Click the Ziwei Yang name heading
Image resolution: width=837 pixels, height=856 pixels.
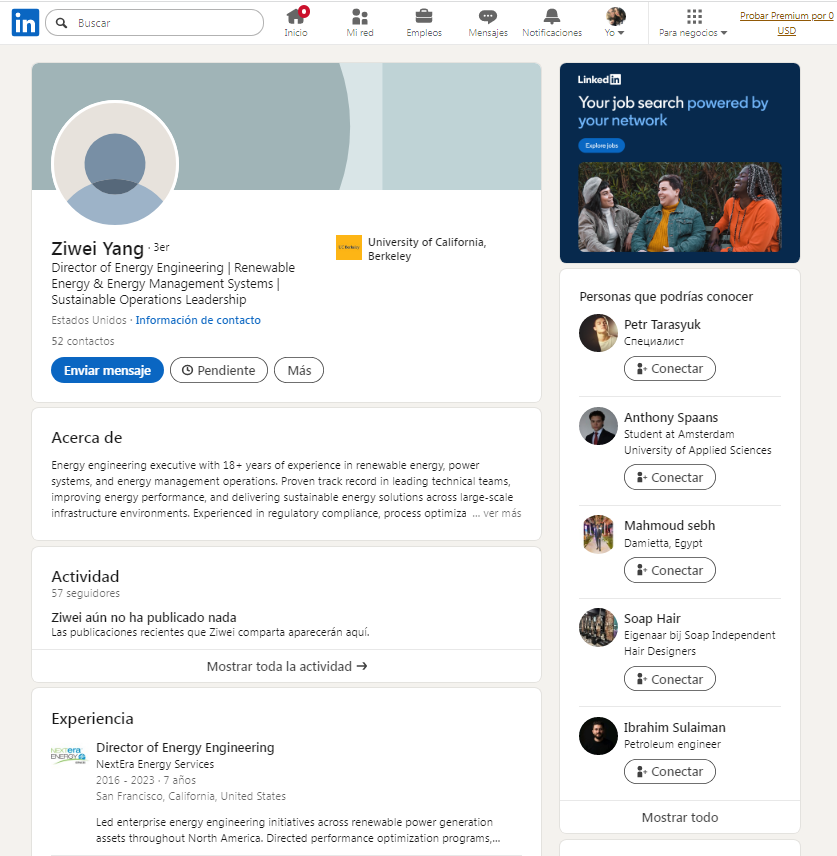point(97,248)
